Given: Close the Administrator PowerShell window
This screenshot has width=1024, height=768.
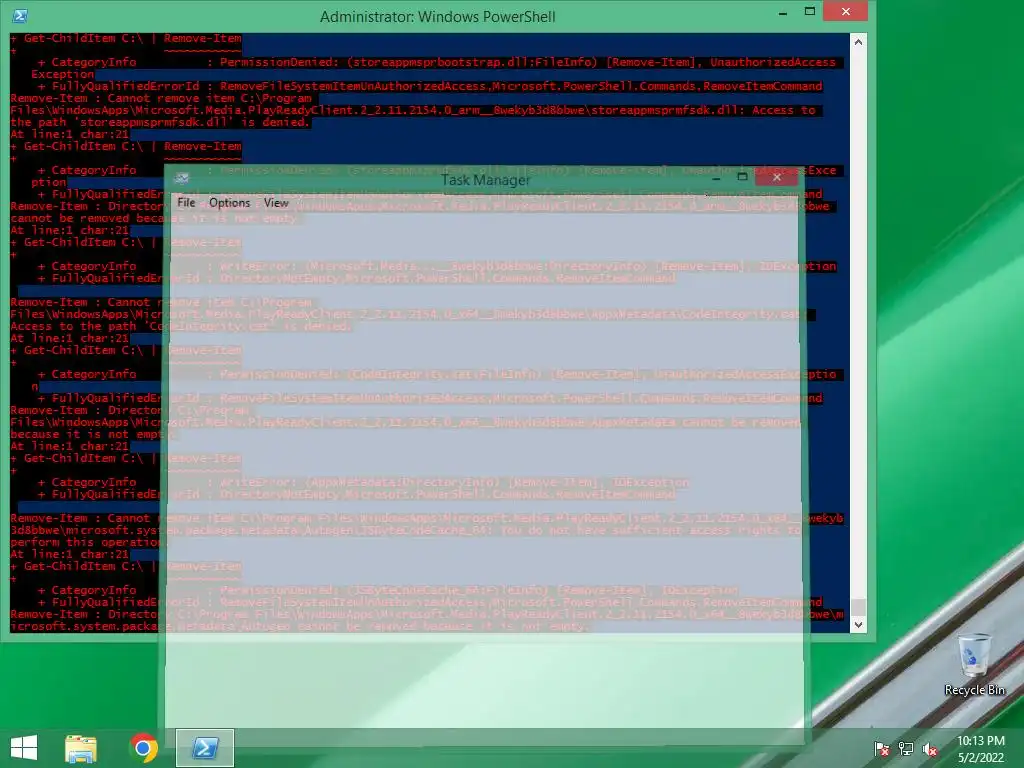Looking at the screenshot, I should click(846, 12).
